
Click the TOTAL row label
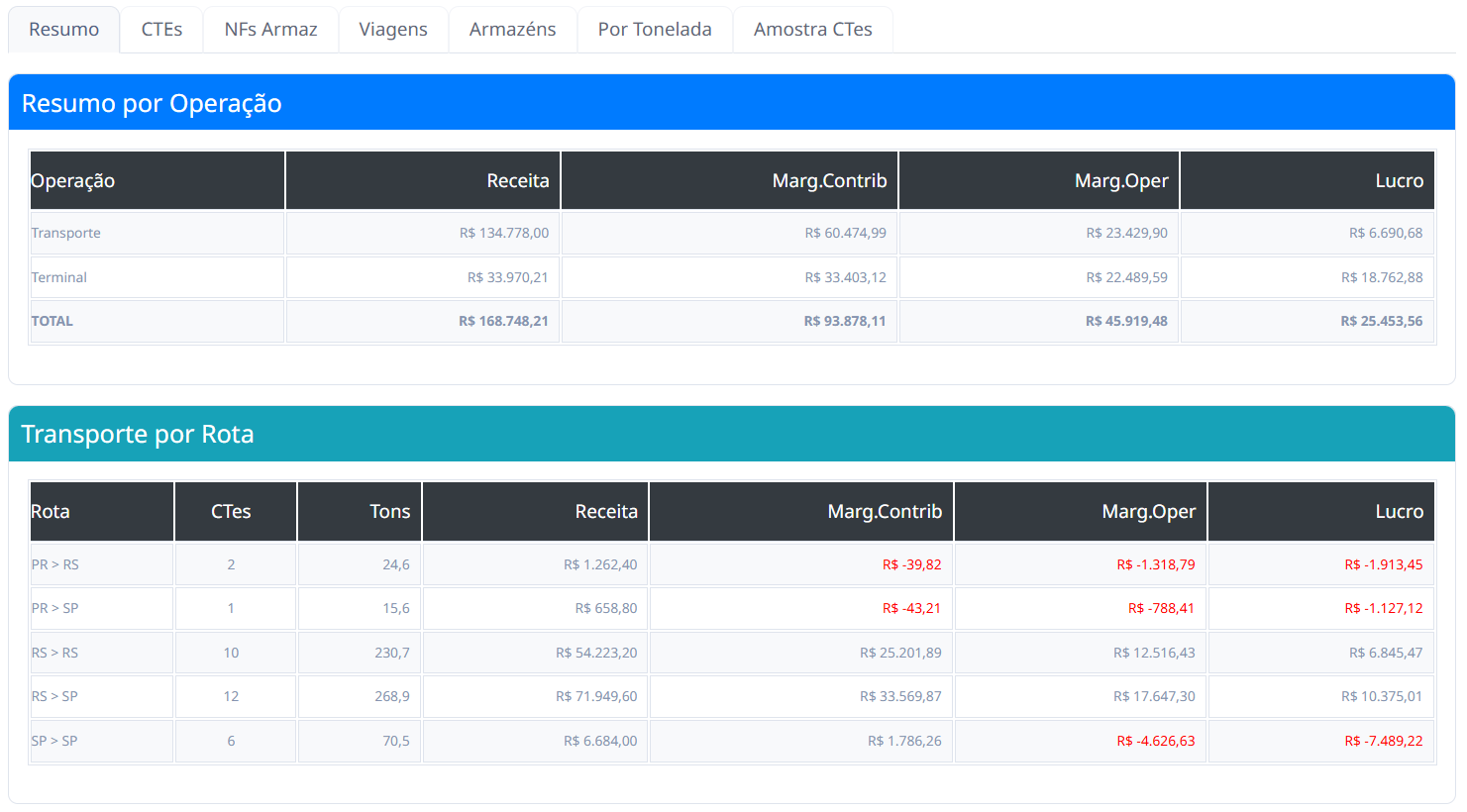(52, 322)
